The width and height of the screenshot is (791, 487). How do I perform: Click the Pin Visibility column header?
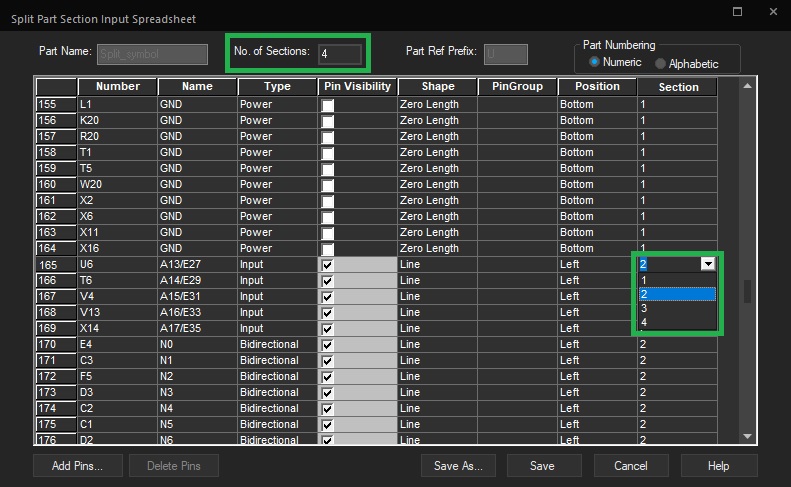point(357,87)
